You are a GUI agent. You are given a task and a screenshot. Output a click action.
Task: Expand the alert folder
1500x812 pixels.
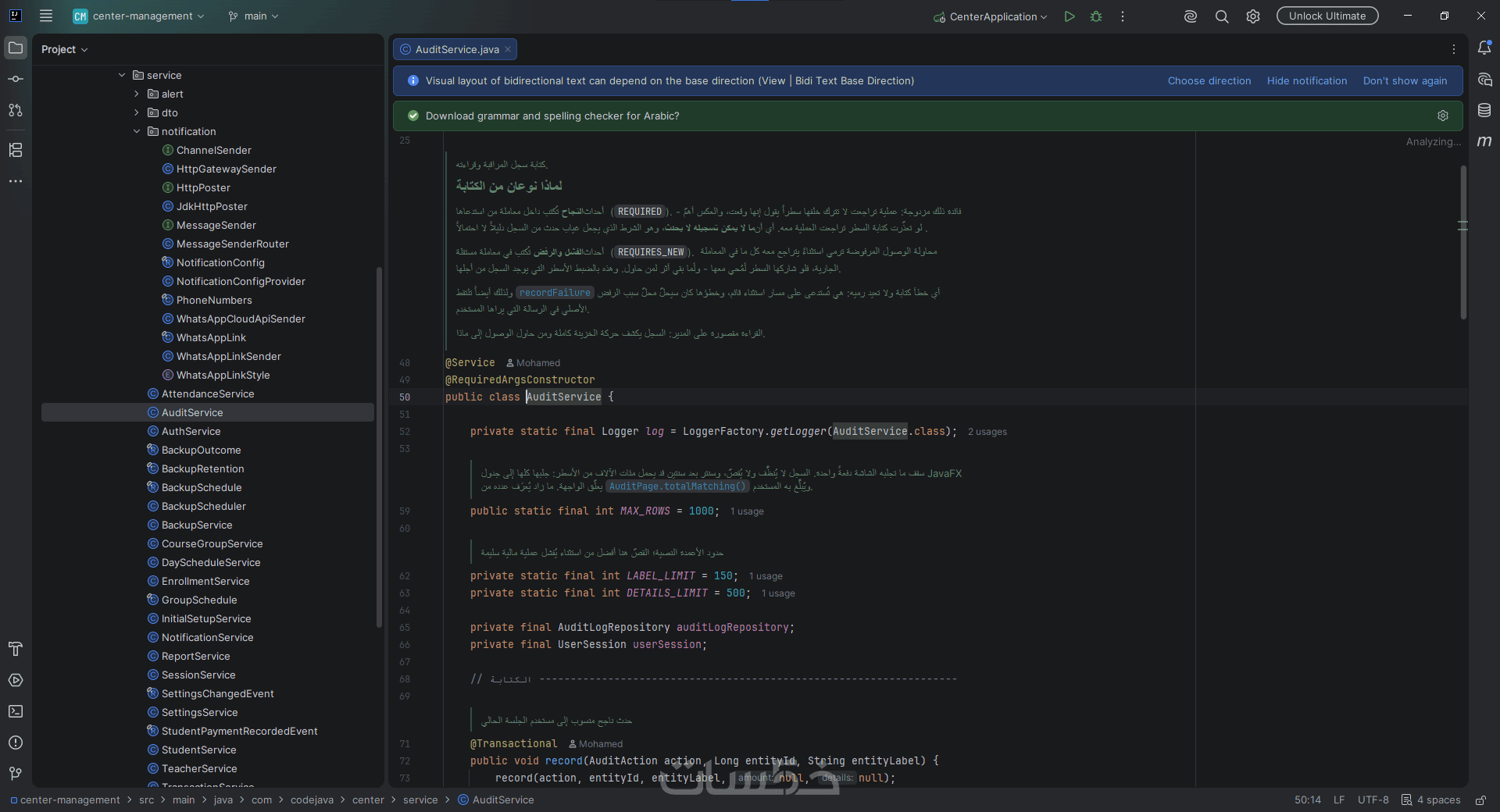click(x=137, y=94)
